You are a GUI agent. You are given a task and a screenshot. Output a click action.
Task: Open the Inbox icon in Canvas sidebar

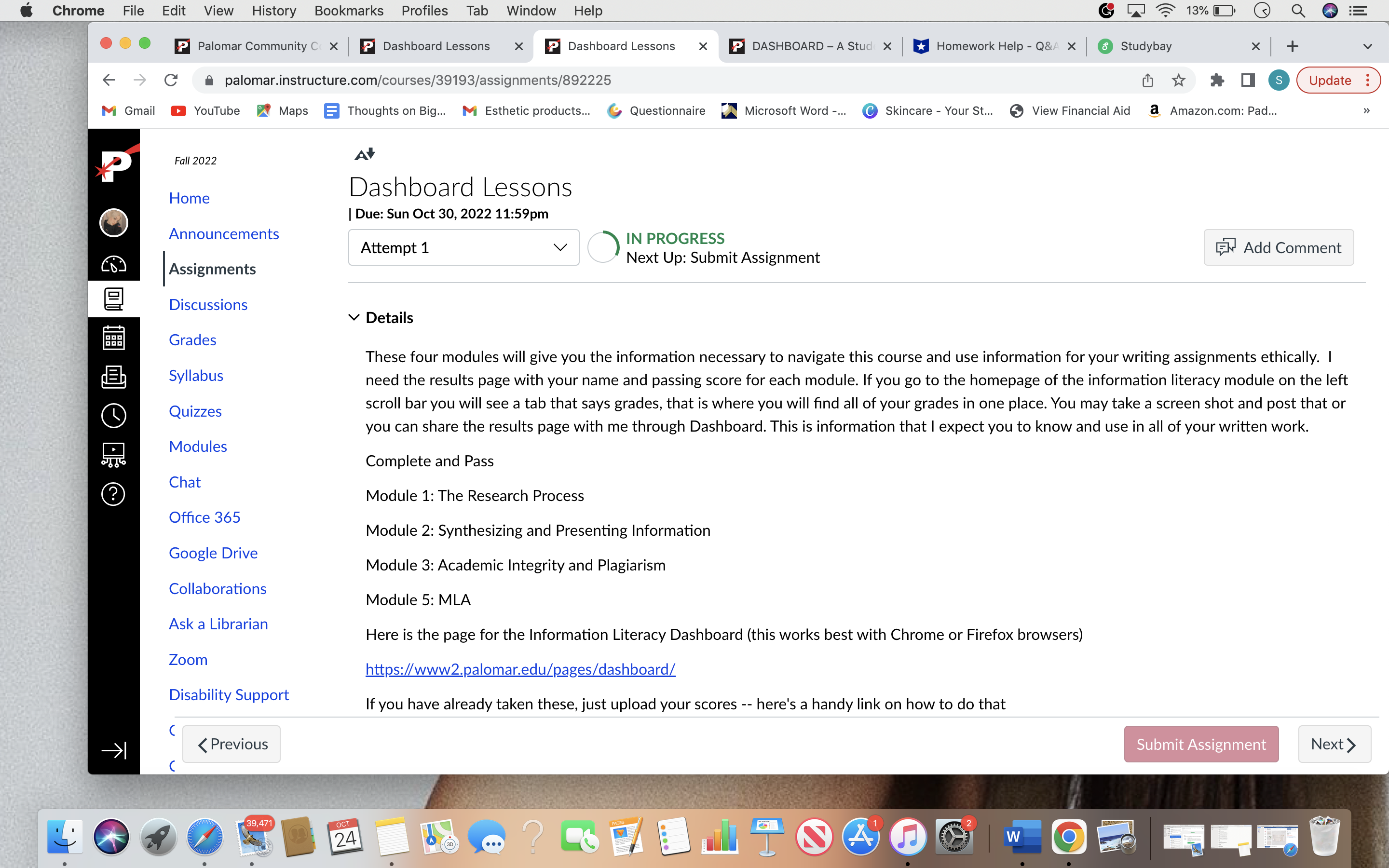tap(114, 378)
